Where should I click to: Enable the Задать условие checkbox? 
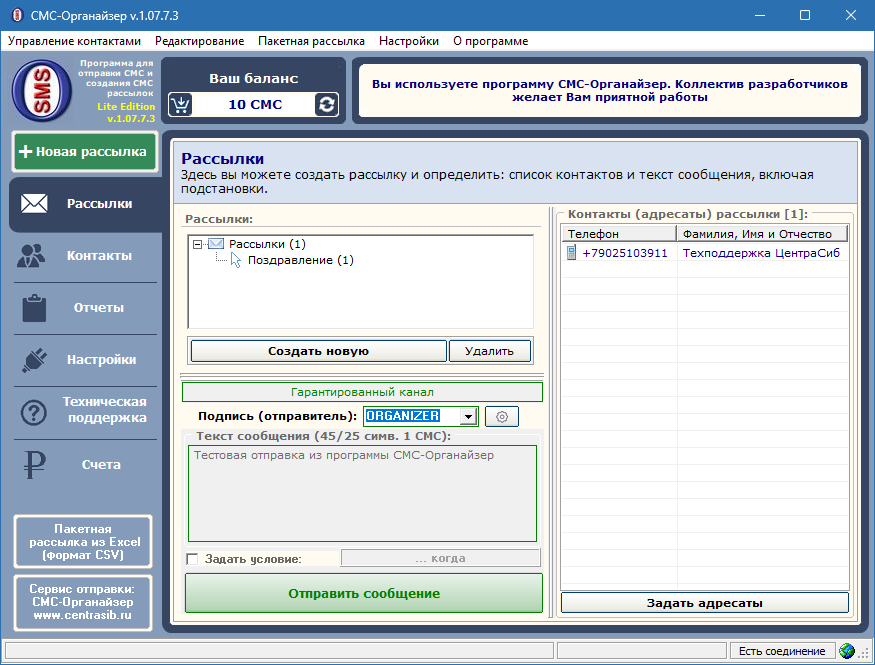click(x=193, y=559)
